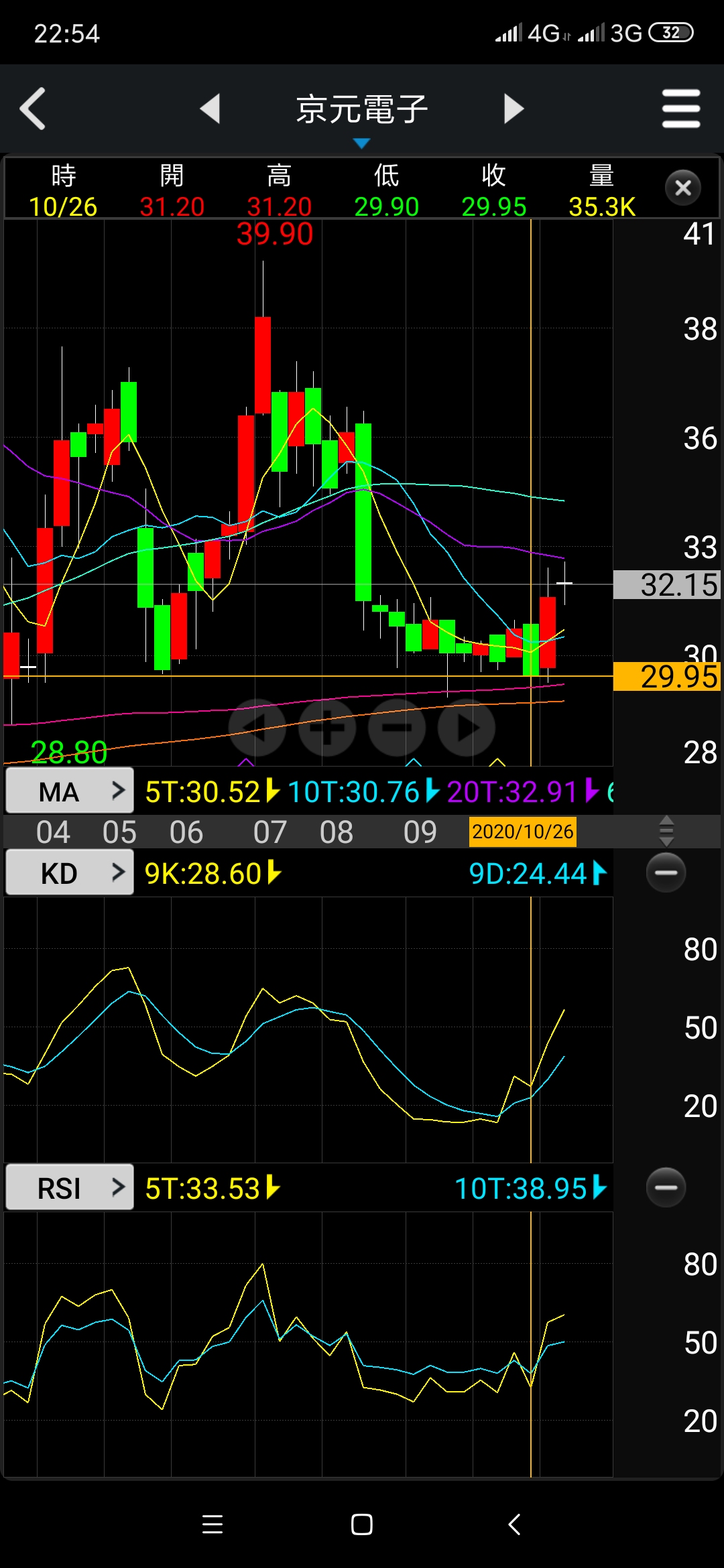Close the price info bar
This screenshot has height=1568, width=724.
point(682,188)
